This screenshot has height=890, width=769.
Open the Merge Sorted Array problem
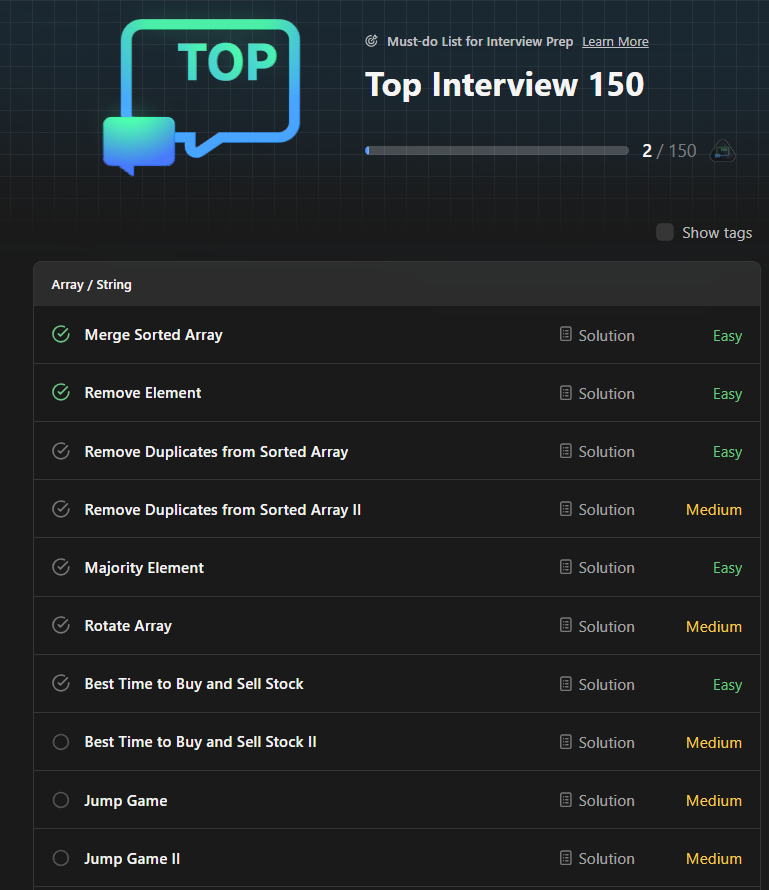pyautogui.click(x=153, y=335)
